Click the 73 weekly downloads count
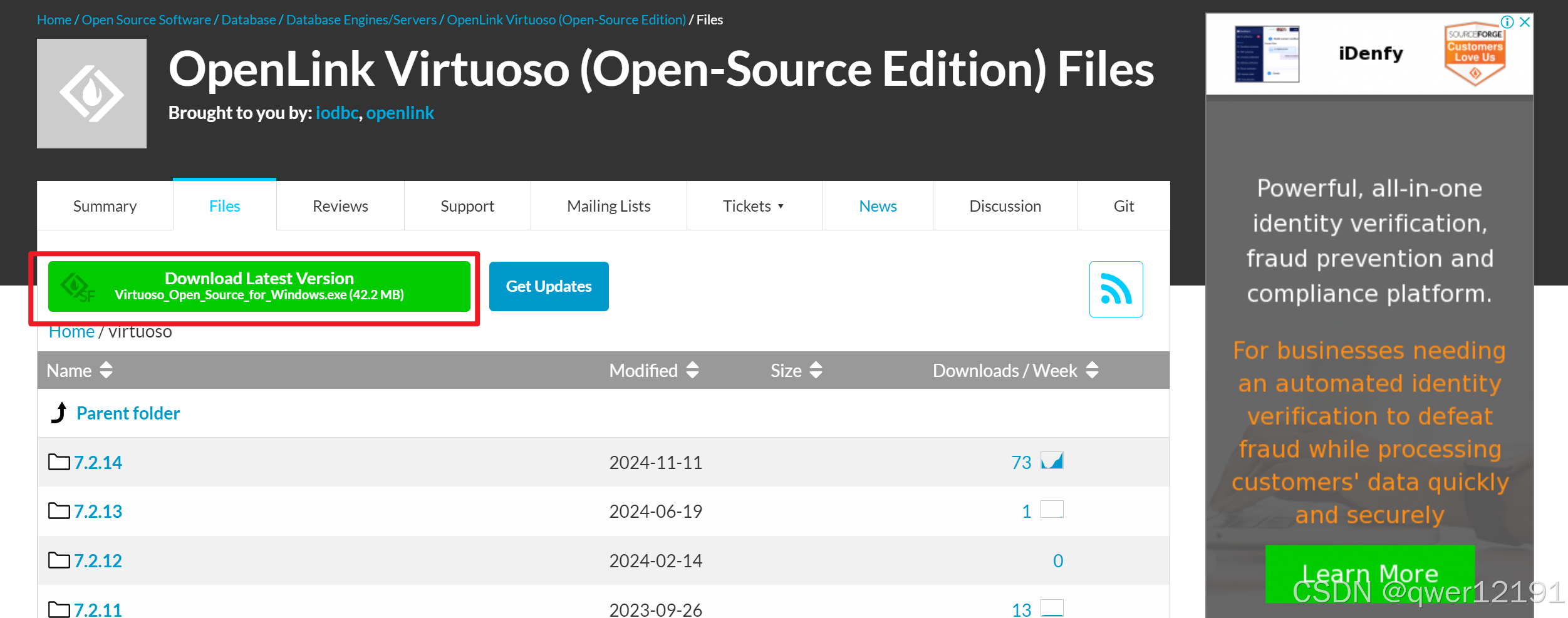 coord(1021,463)
